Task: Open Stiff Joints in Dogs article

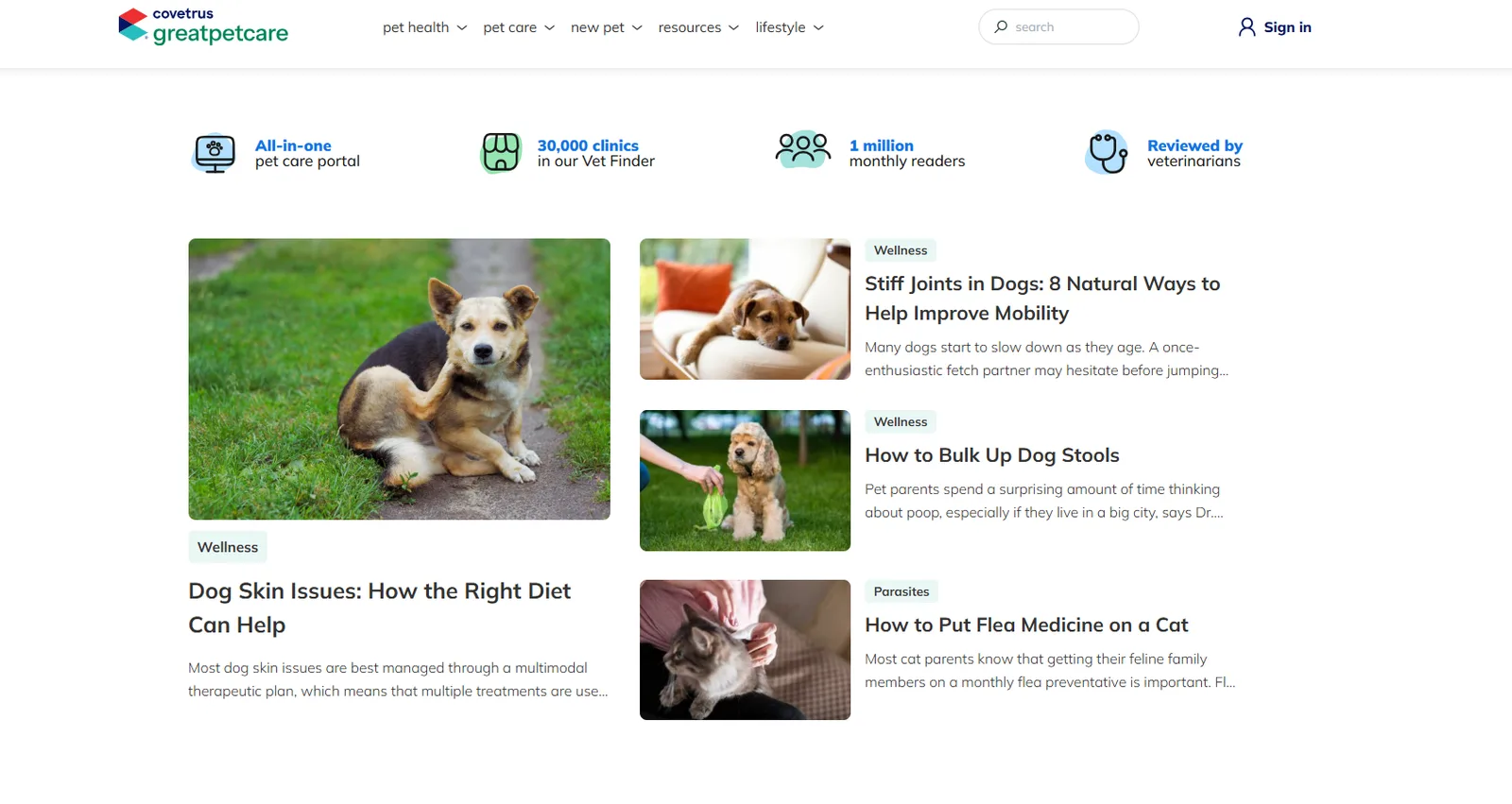Action: (1042, 299)
